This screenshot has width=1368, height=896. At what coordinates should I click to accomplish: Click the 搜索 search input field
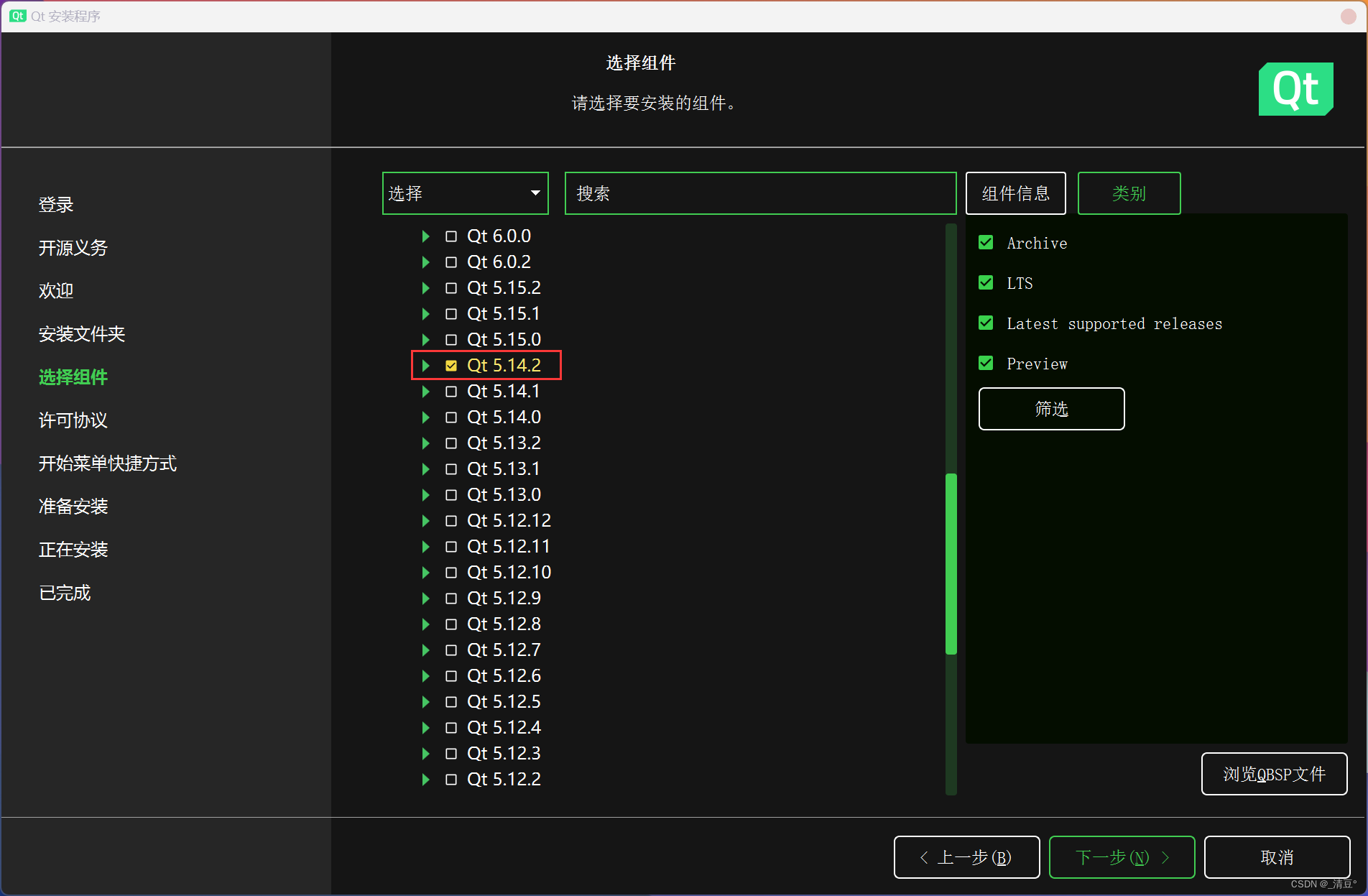pyautogui.click(x=760, y=193)
